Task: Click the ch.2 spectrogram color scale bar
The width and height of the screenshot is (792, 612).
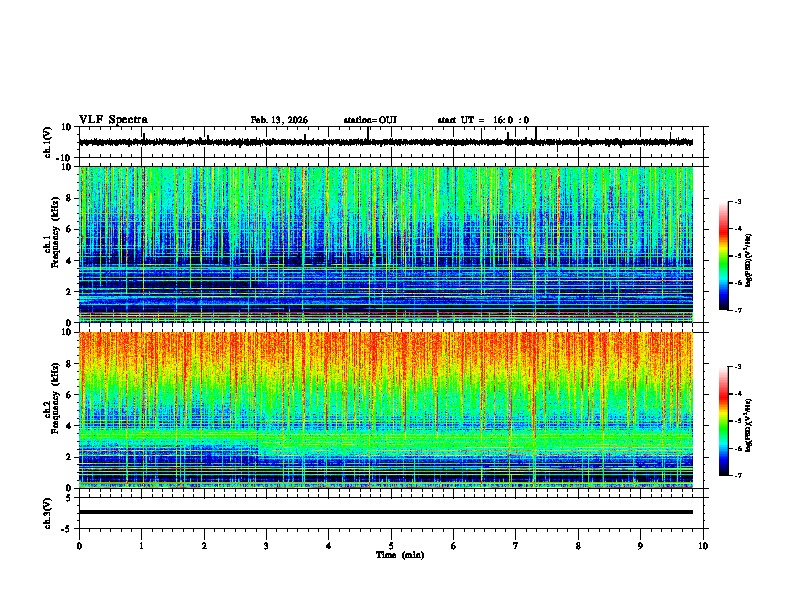Action: (x=724, y=421)
